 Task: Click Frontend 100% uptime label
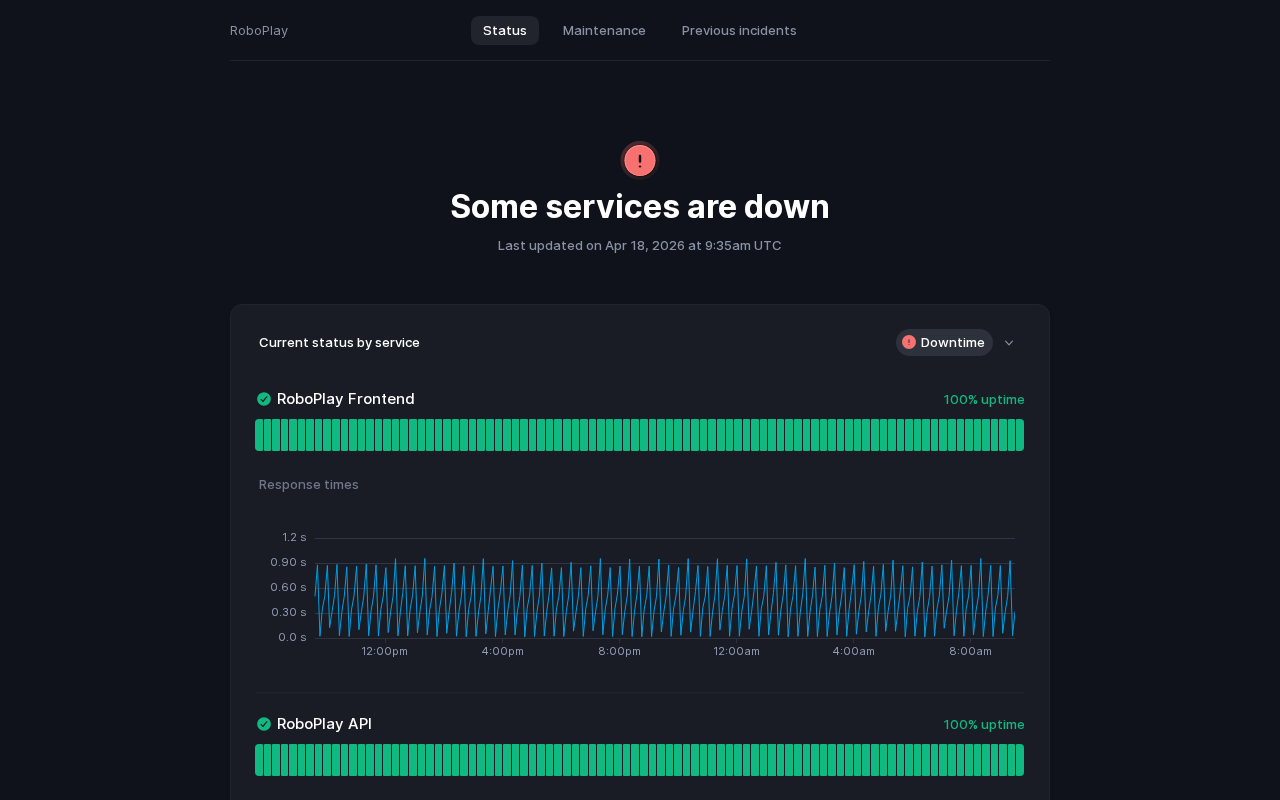point(984,399)
